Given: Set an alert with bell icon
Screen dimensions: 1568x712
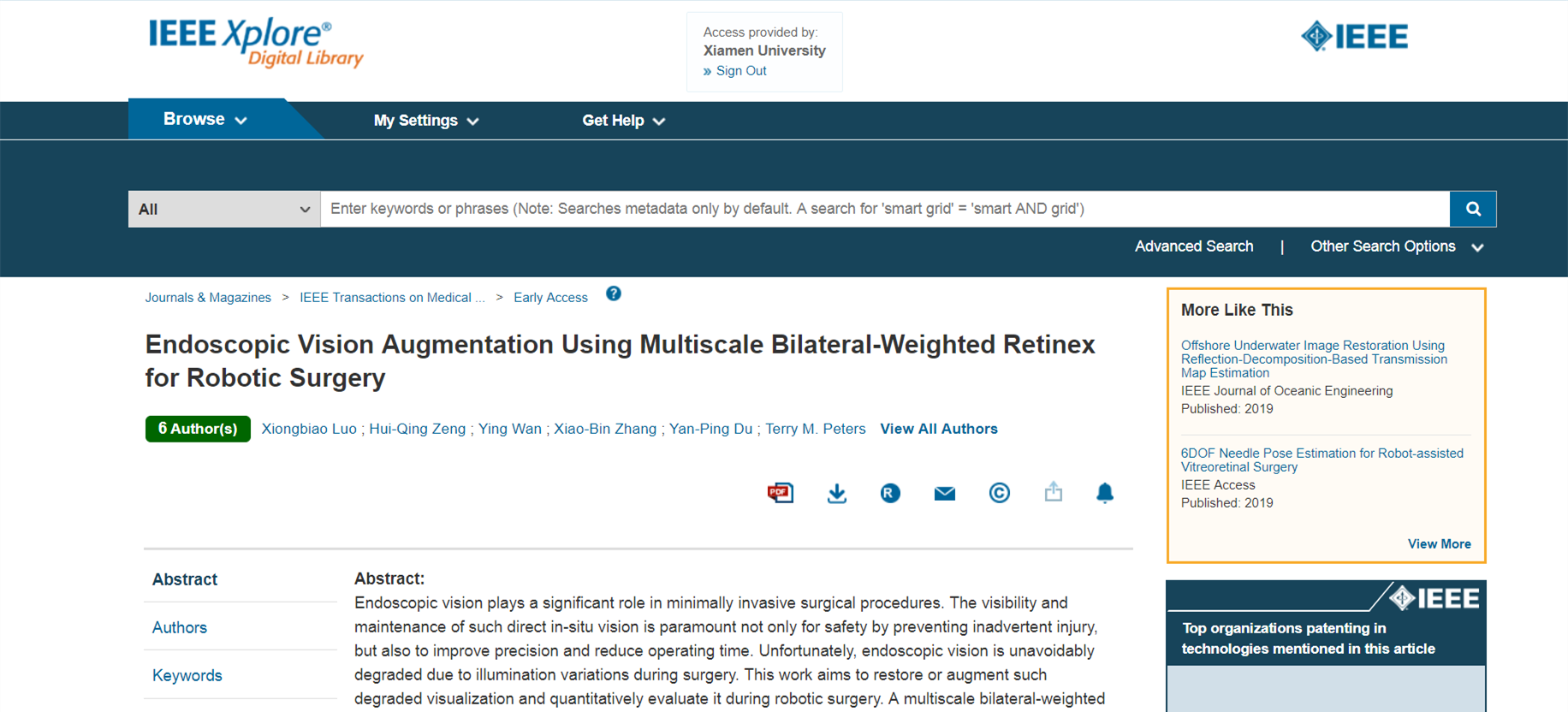Looking at the screenshot, I should click(1105, 493).
